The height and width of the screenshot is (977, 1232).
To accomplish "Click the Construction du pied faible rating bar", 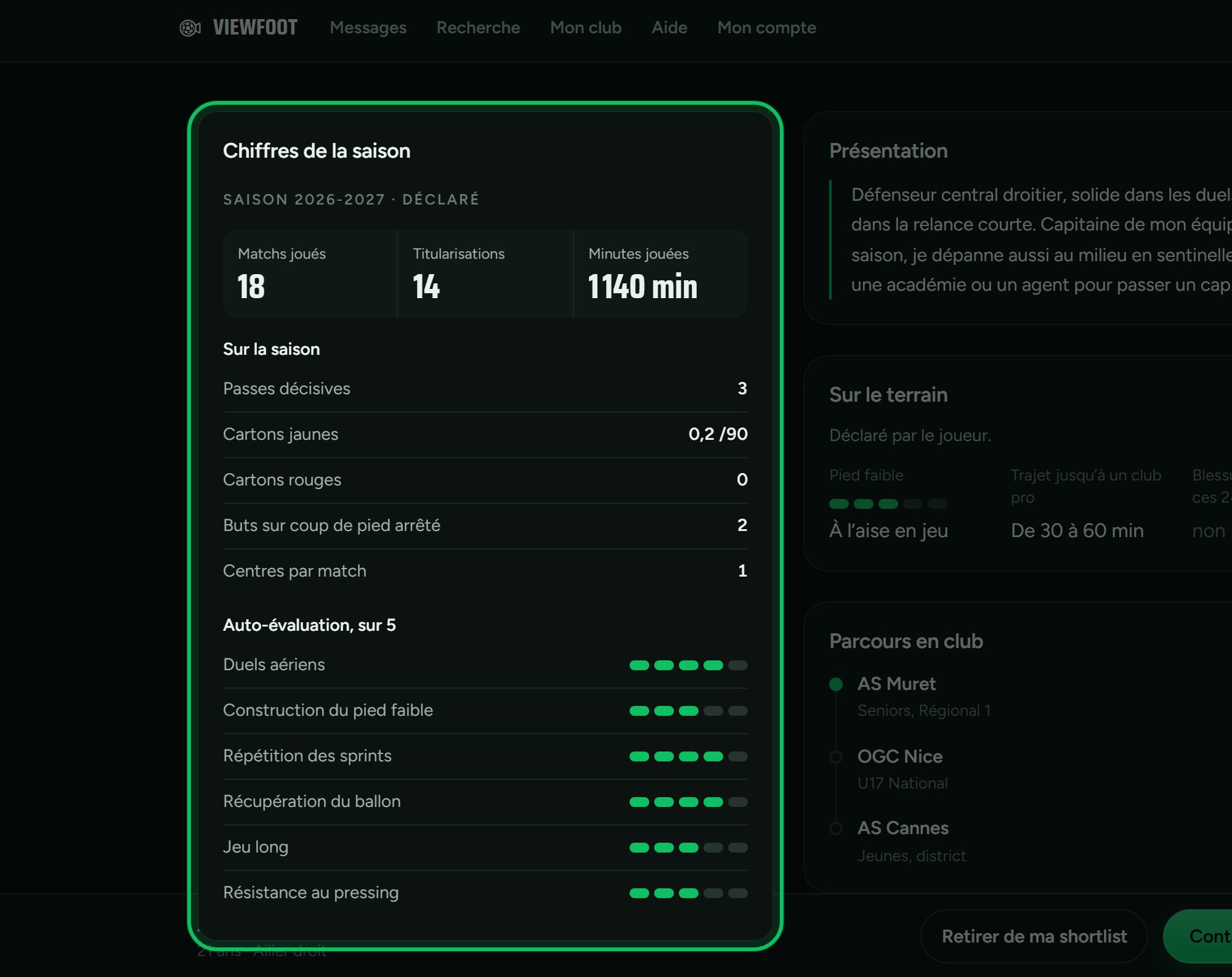I will (x=689, y=711).
